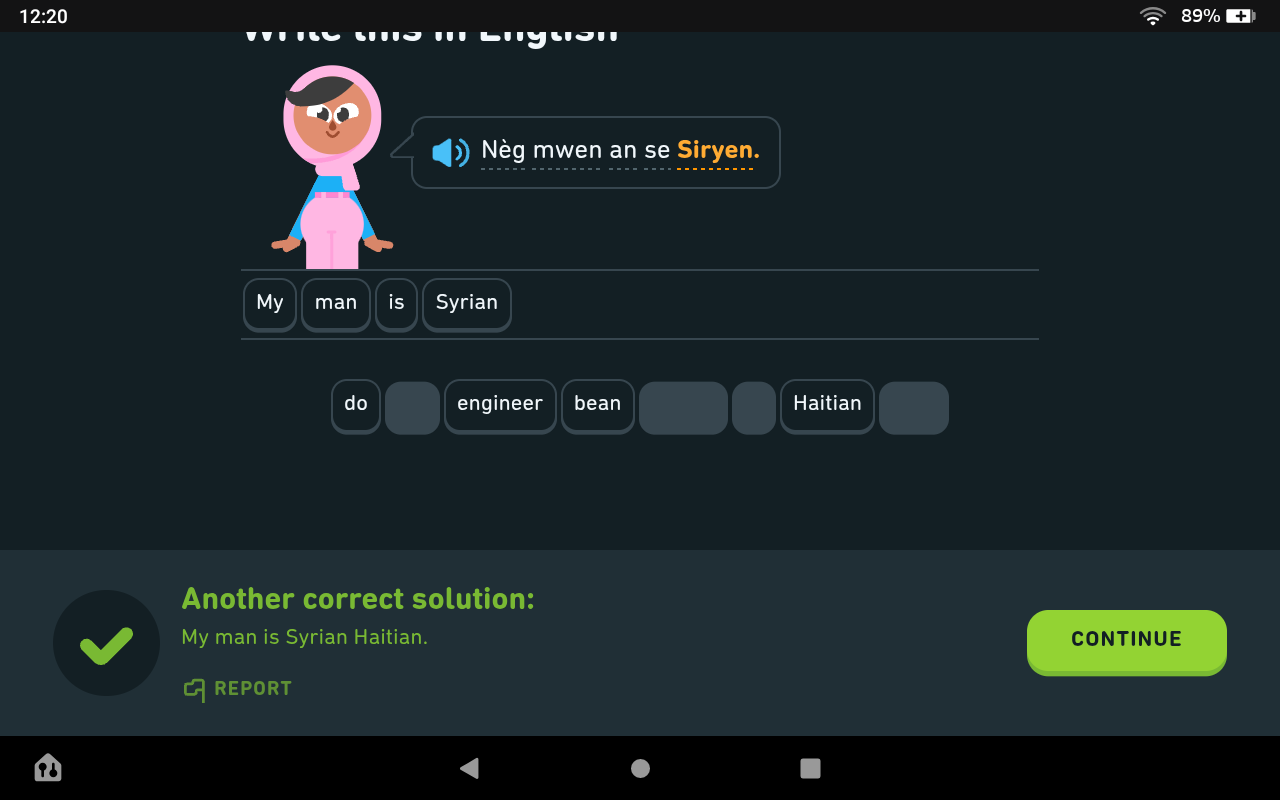Click the CONTINUE button
Screen dimensions: 1280x800
[1127, 641]
